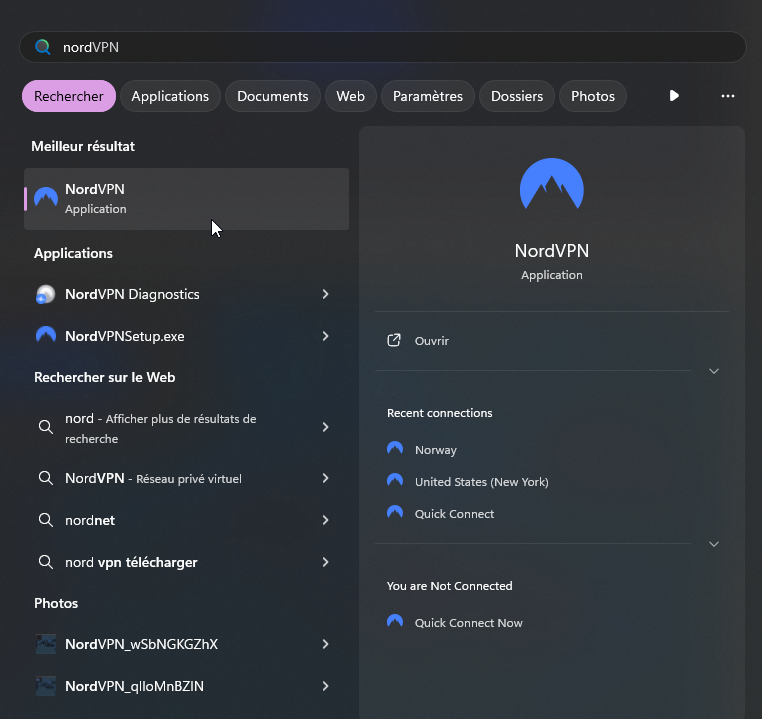
Task: Switch to the Applications filter tab
Action: coord(170,96)
